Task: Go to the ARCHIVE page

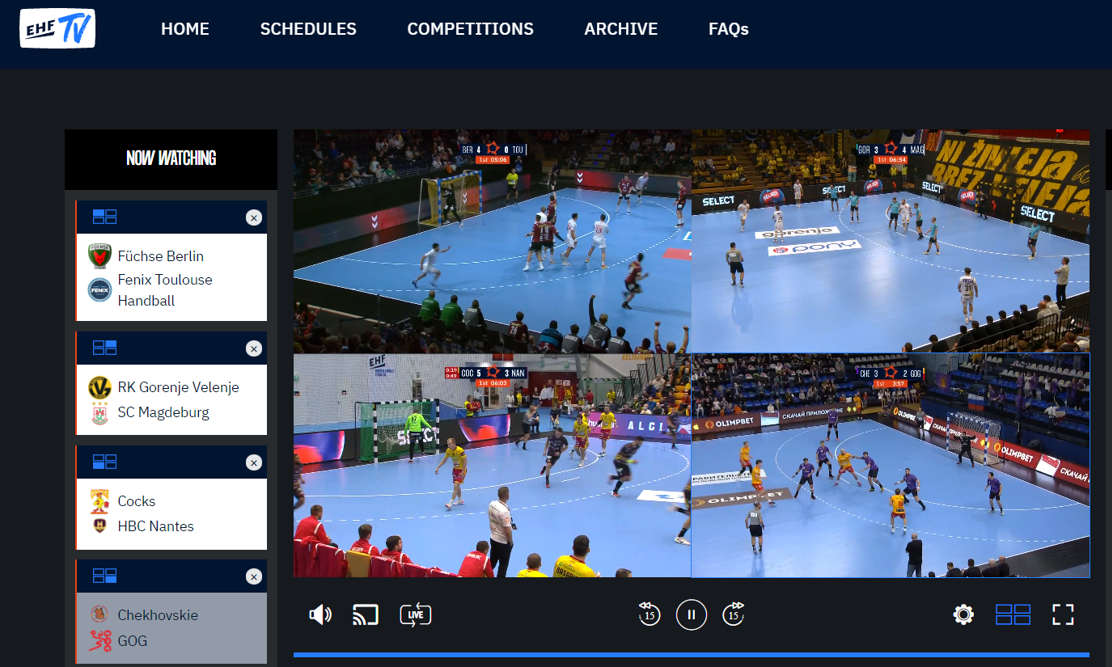Action: (621, 29)
